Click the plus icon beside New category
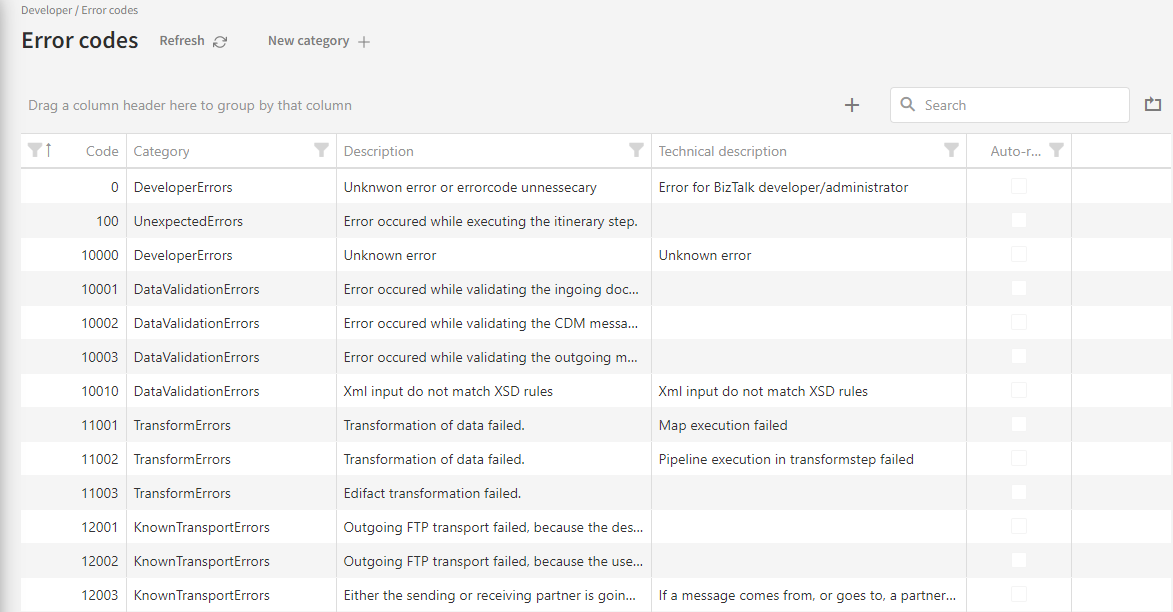This screenshot has height=612, width=1173. [364, 42]
